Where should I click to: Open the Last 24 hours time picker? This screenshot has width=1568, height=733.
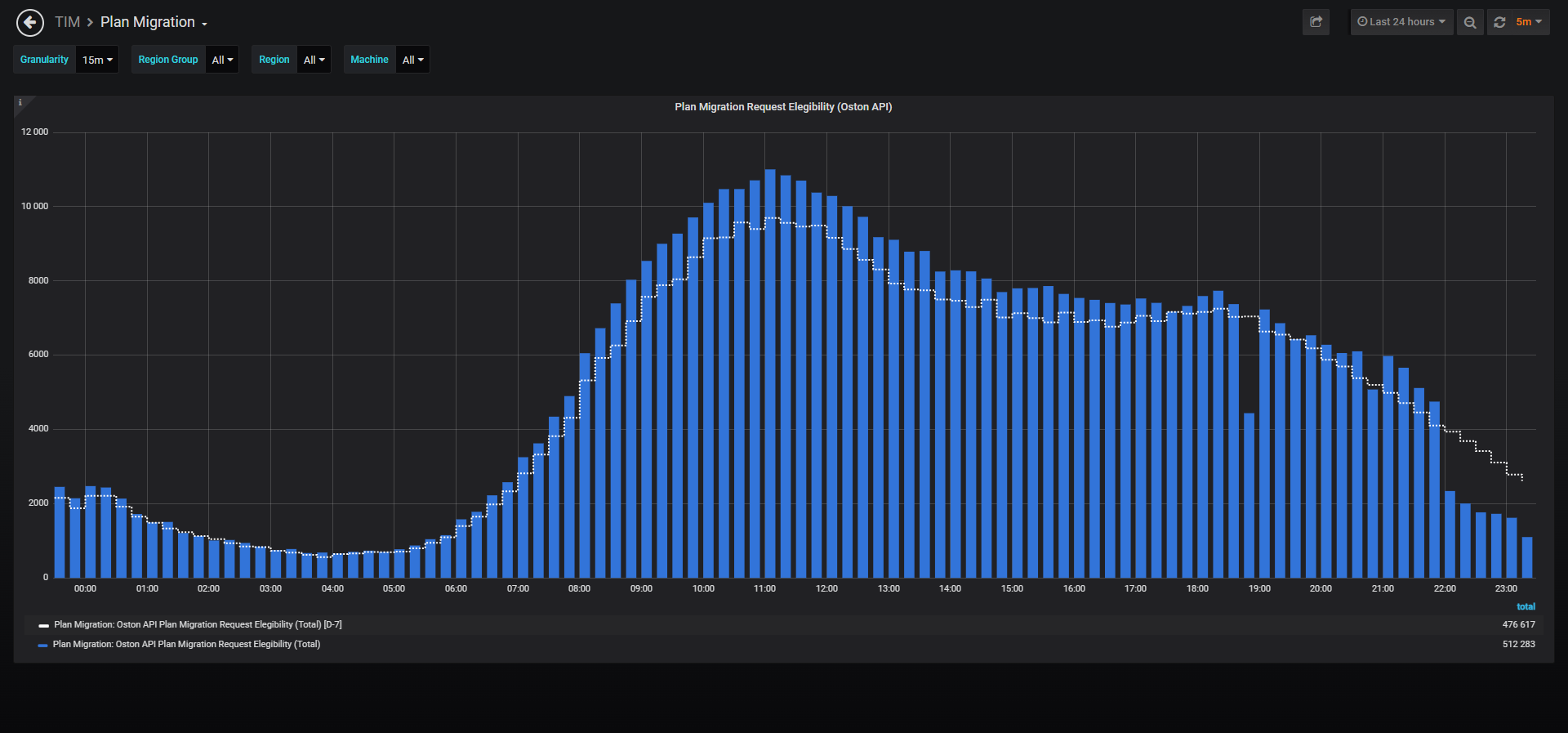click(1401, 22)
